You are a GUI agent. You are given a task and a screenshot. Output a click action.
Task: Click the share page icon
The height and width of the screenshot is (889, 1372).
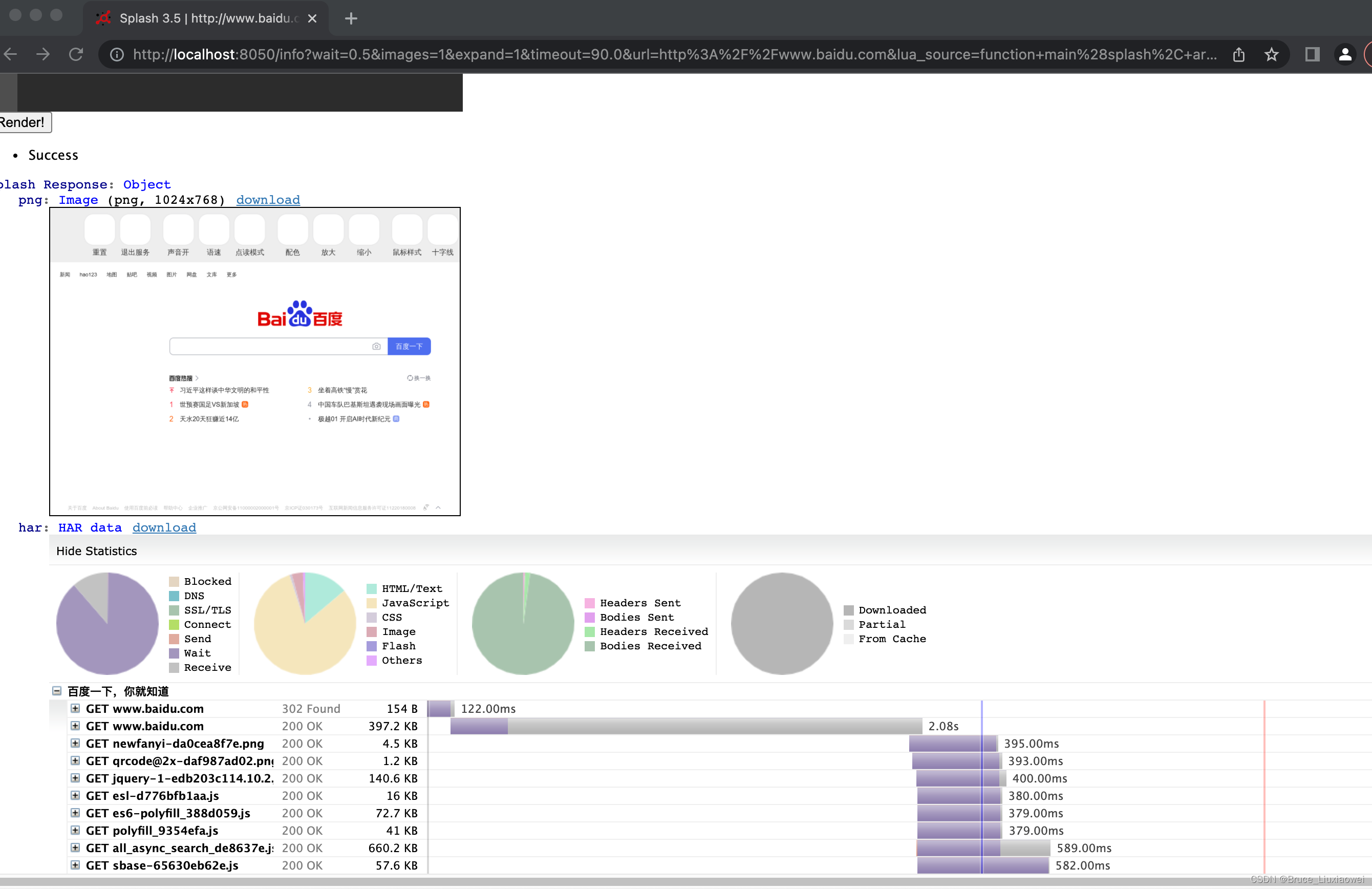[x=1239, y=54]
